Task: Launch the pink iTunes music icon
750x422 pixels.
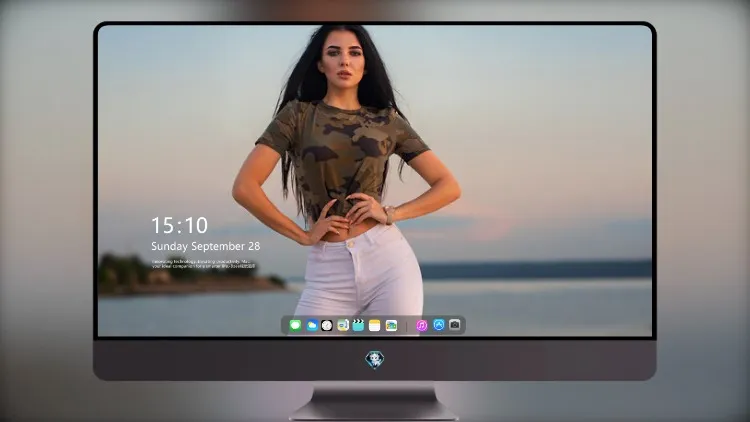Action: point(421,325)
